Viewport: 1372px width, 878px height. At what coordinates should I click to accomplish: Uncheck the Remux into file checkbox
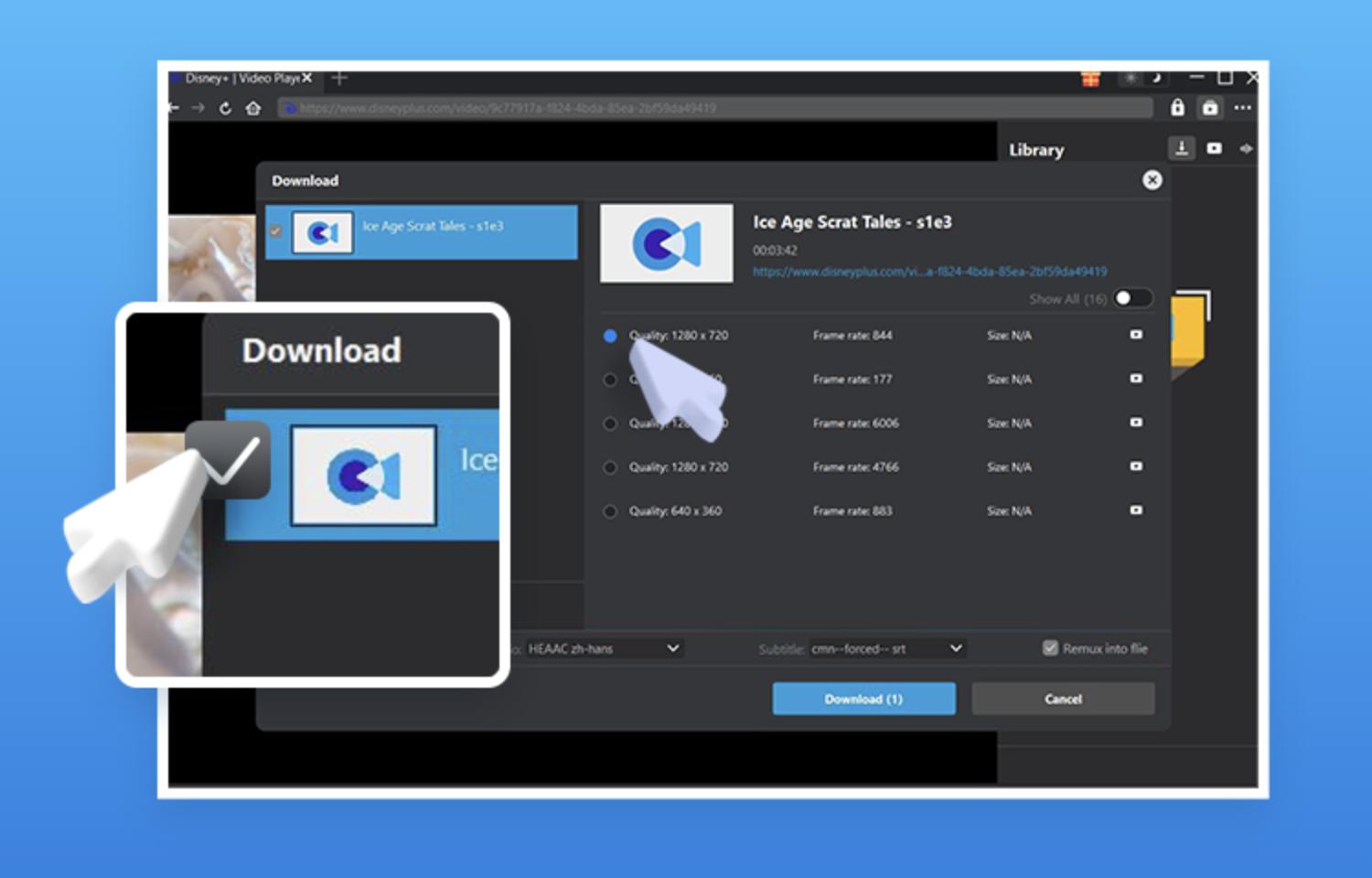point(1050,648)
